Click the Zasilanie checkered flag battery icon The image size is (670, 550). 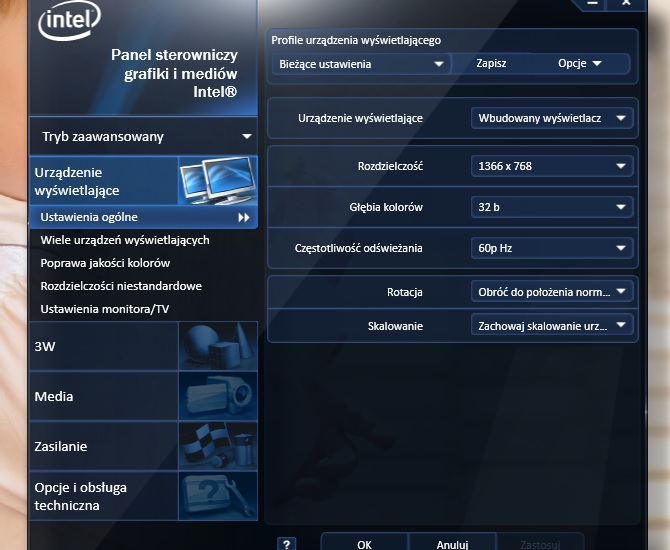click(x=218, y=446)
